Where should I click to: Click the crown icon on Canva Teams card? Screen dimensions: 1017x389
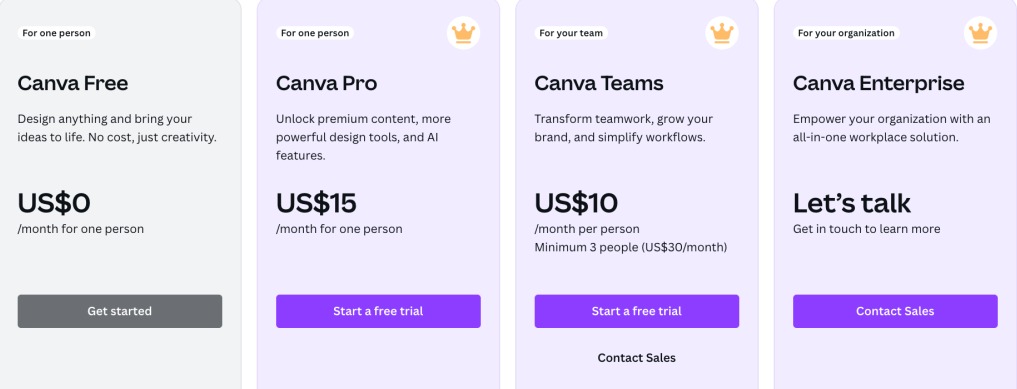tap(722, 33)
